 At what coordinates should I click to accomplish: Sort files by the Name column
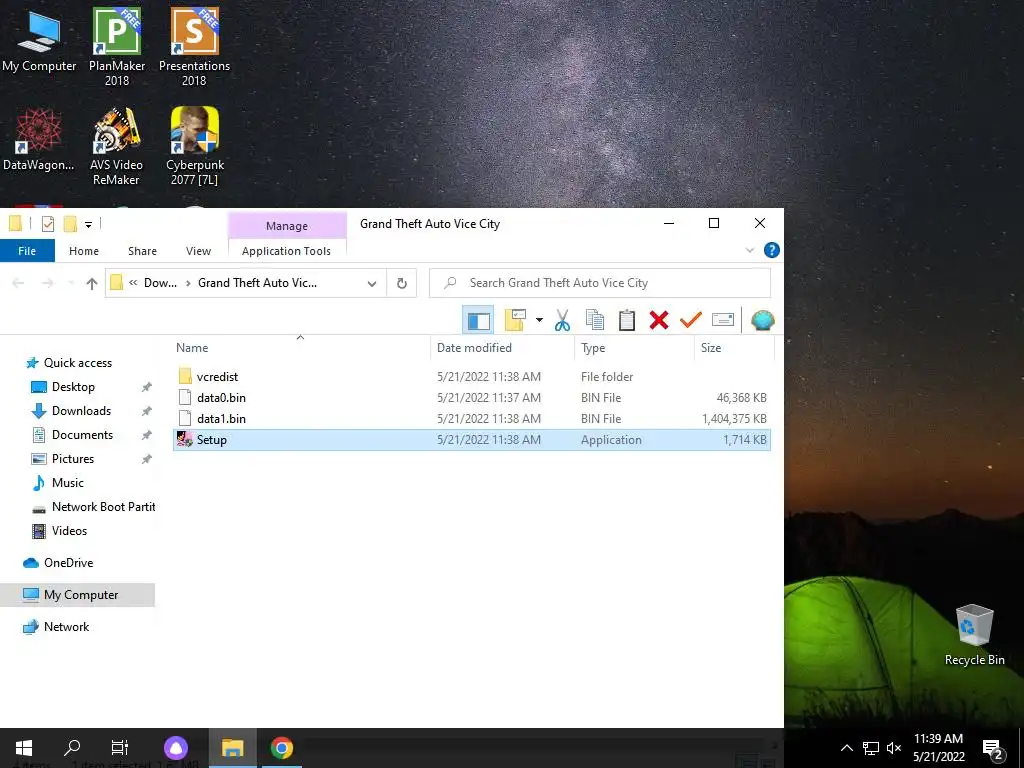coord(300,348)
